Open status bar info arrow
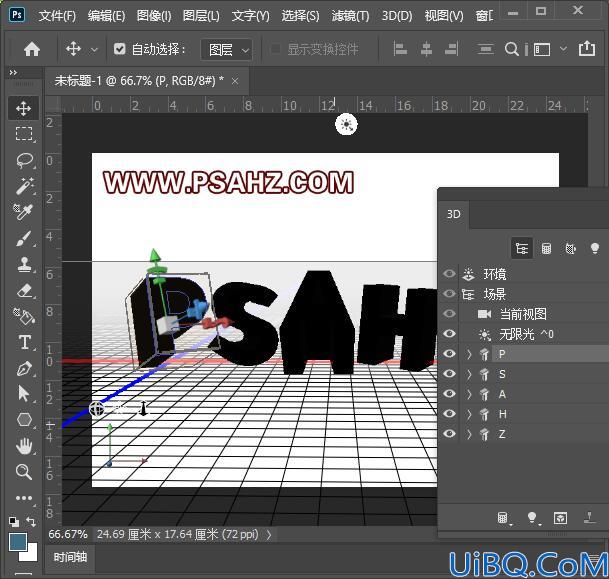 click(269, 535)
